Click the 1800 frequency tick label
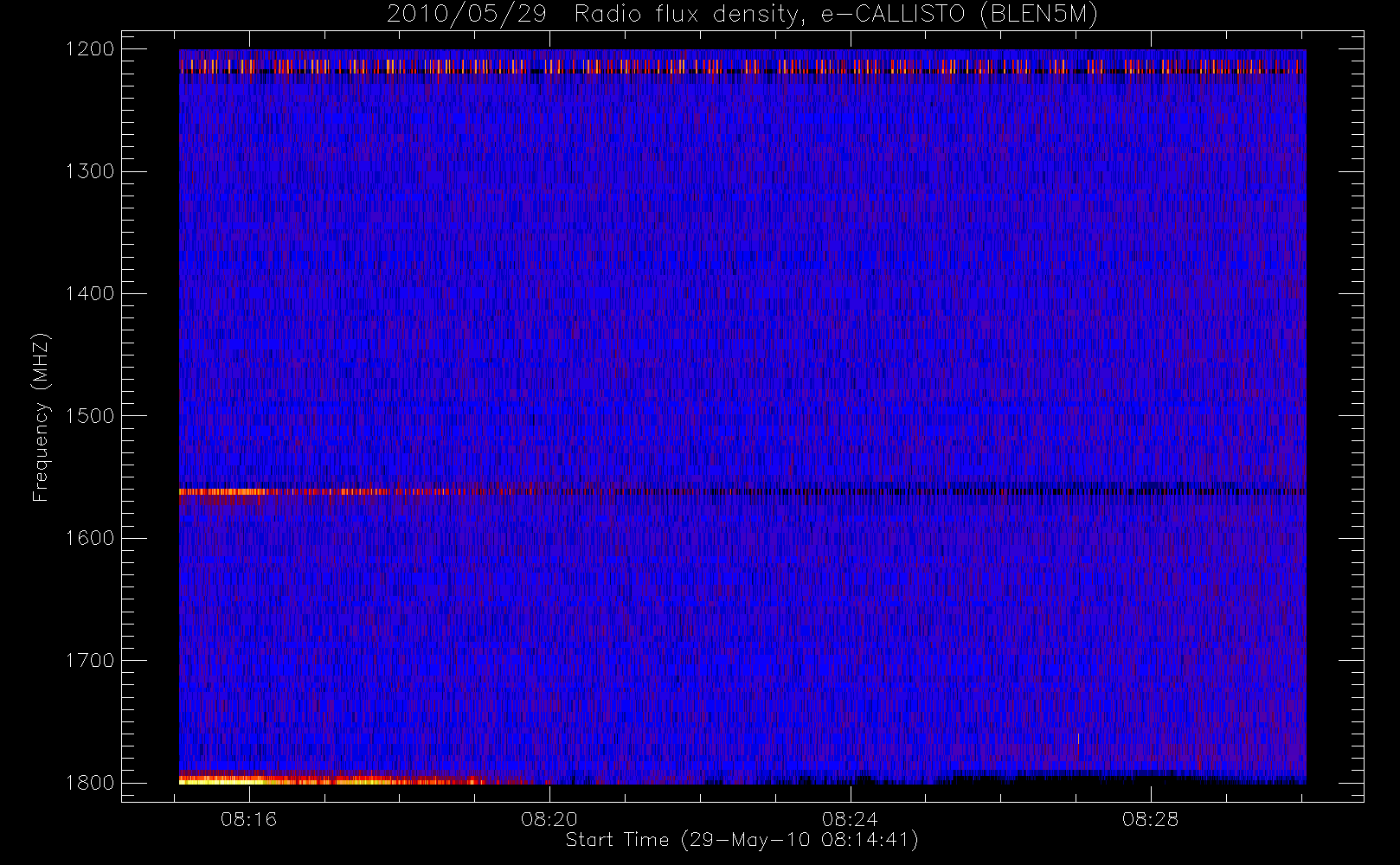Screen dimensions: 1400x865 pyautogui.click(x=90, y=783)
